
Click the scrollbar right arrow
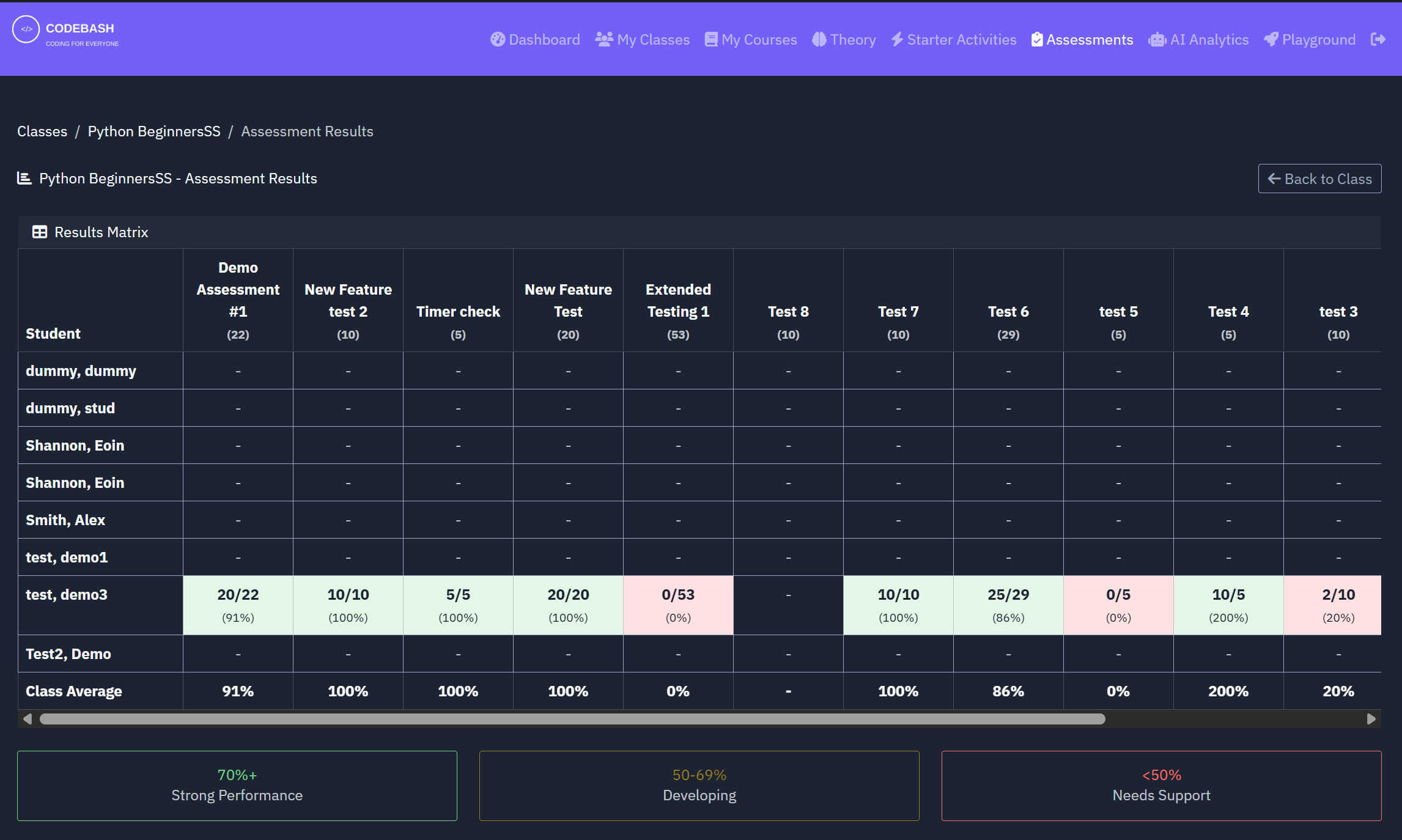tap(1371, 719)
